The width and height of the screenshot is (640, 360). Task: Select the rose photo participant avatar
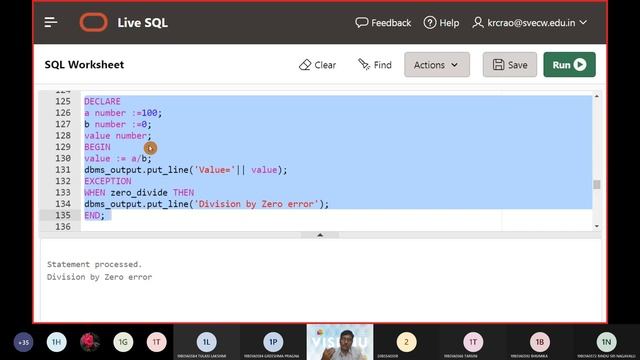pos(90,342)
